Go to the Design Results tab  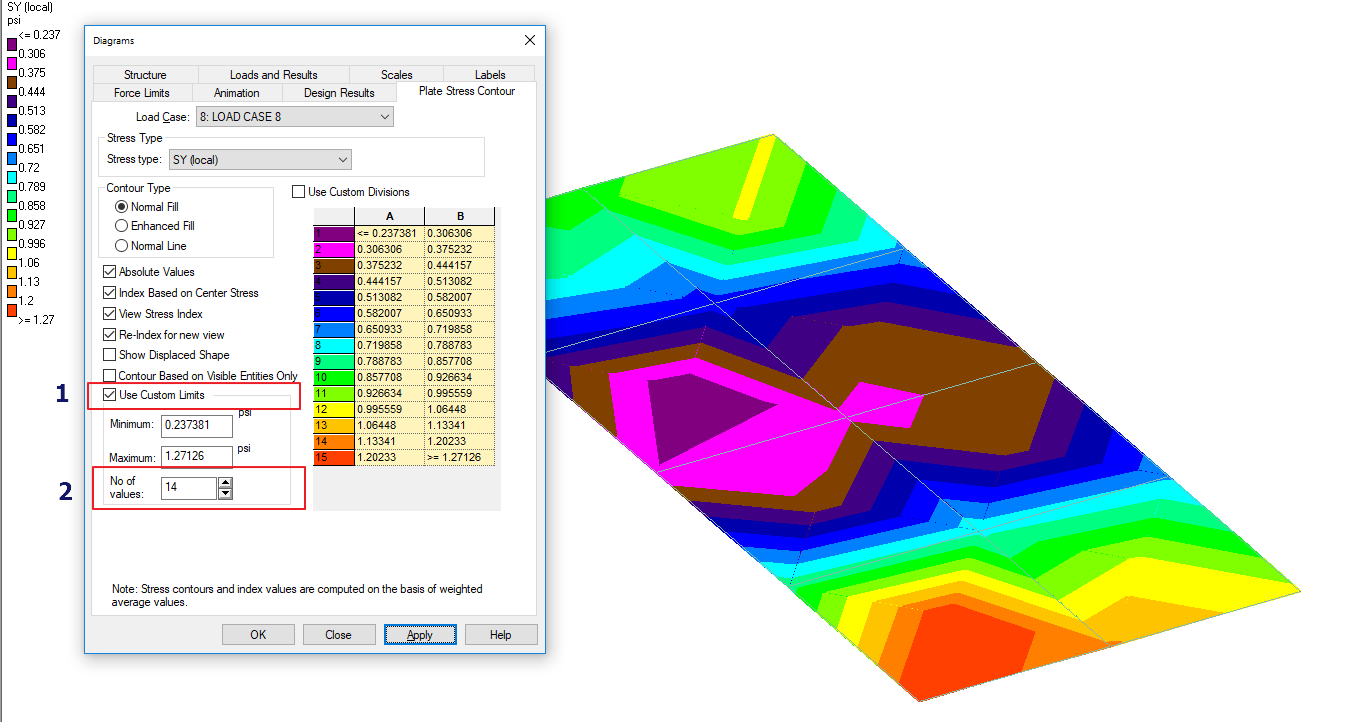(339, 93)
